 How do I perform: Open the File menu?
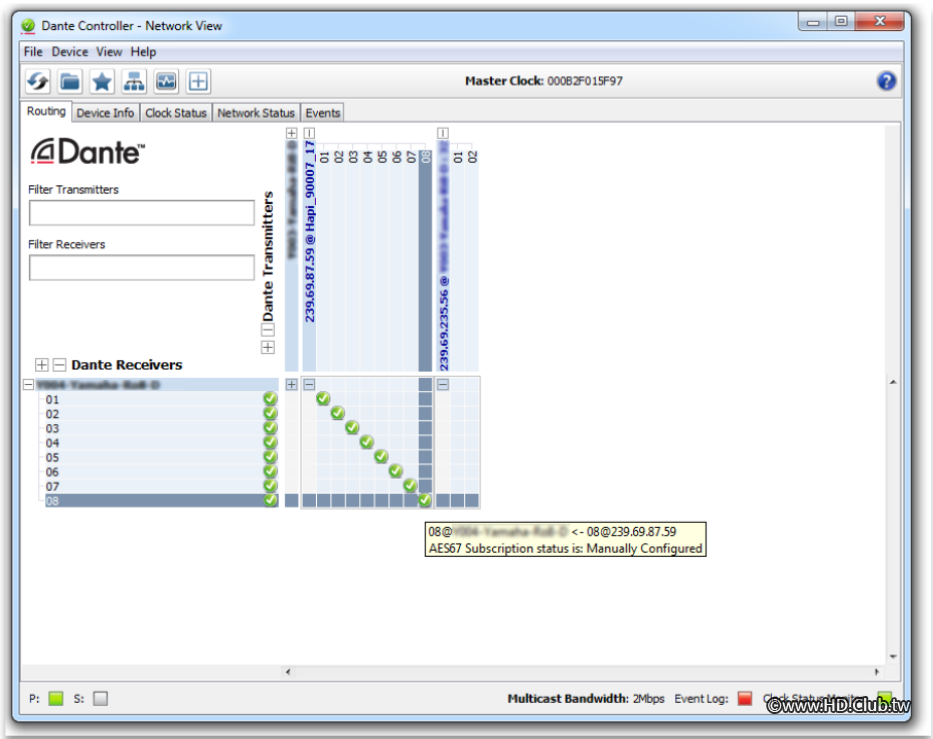pyautogui.click(x=33, y=52)
